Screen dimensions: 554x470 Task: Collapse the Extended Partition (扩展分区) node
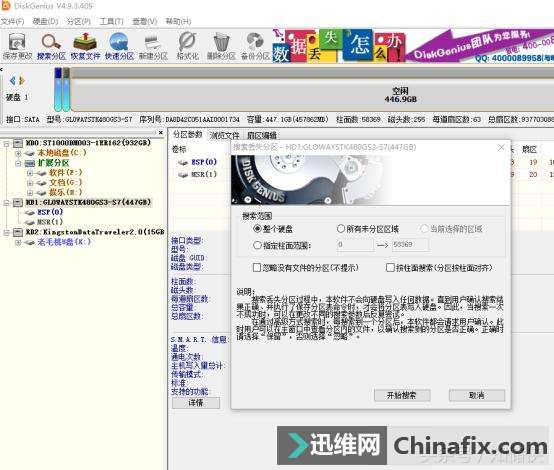click(x=18, y=163)
